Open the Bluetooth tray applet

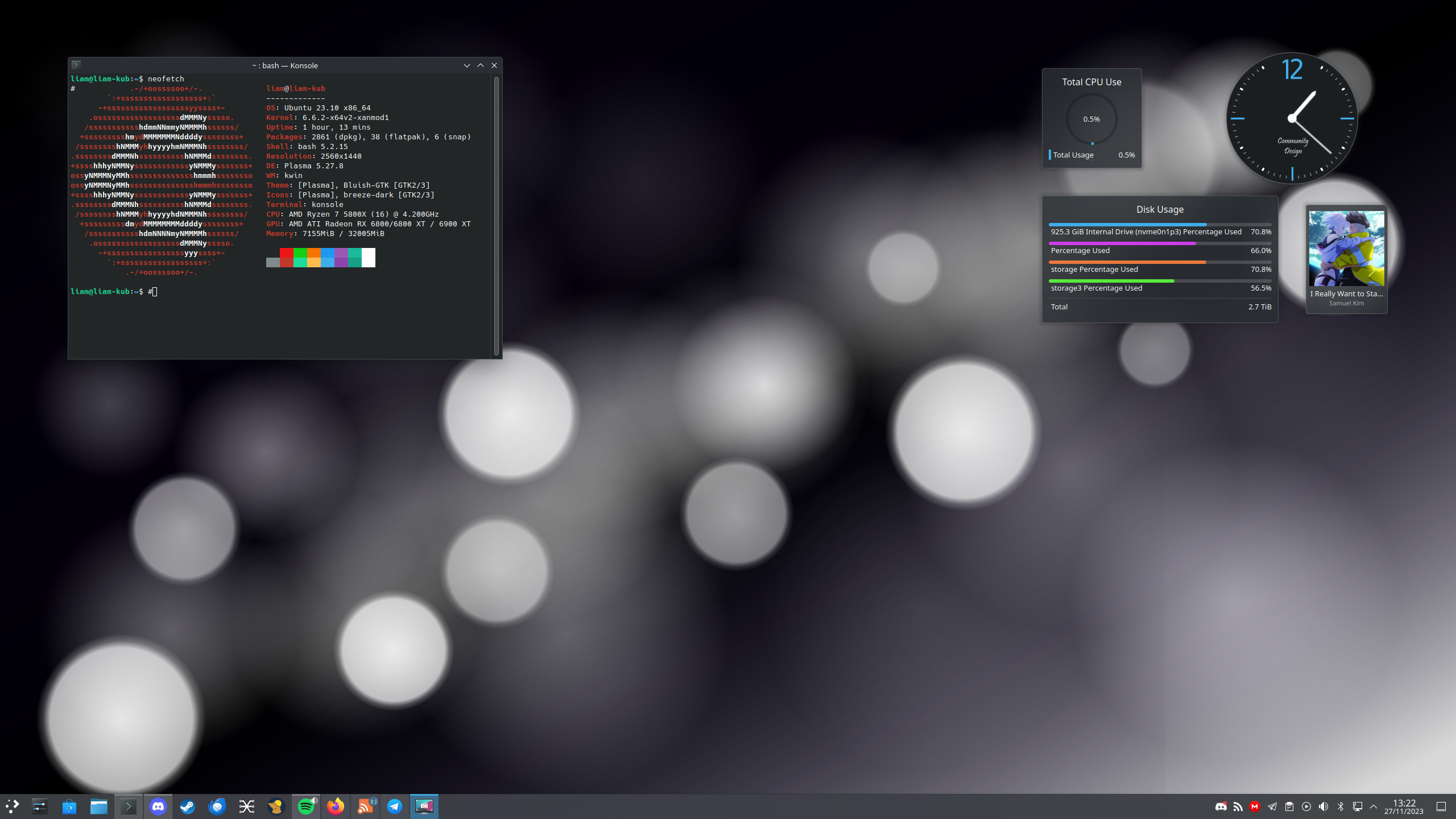tap(1341, 806)
